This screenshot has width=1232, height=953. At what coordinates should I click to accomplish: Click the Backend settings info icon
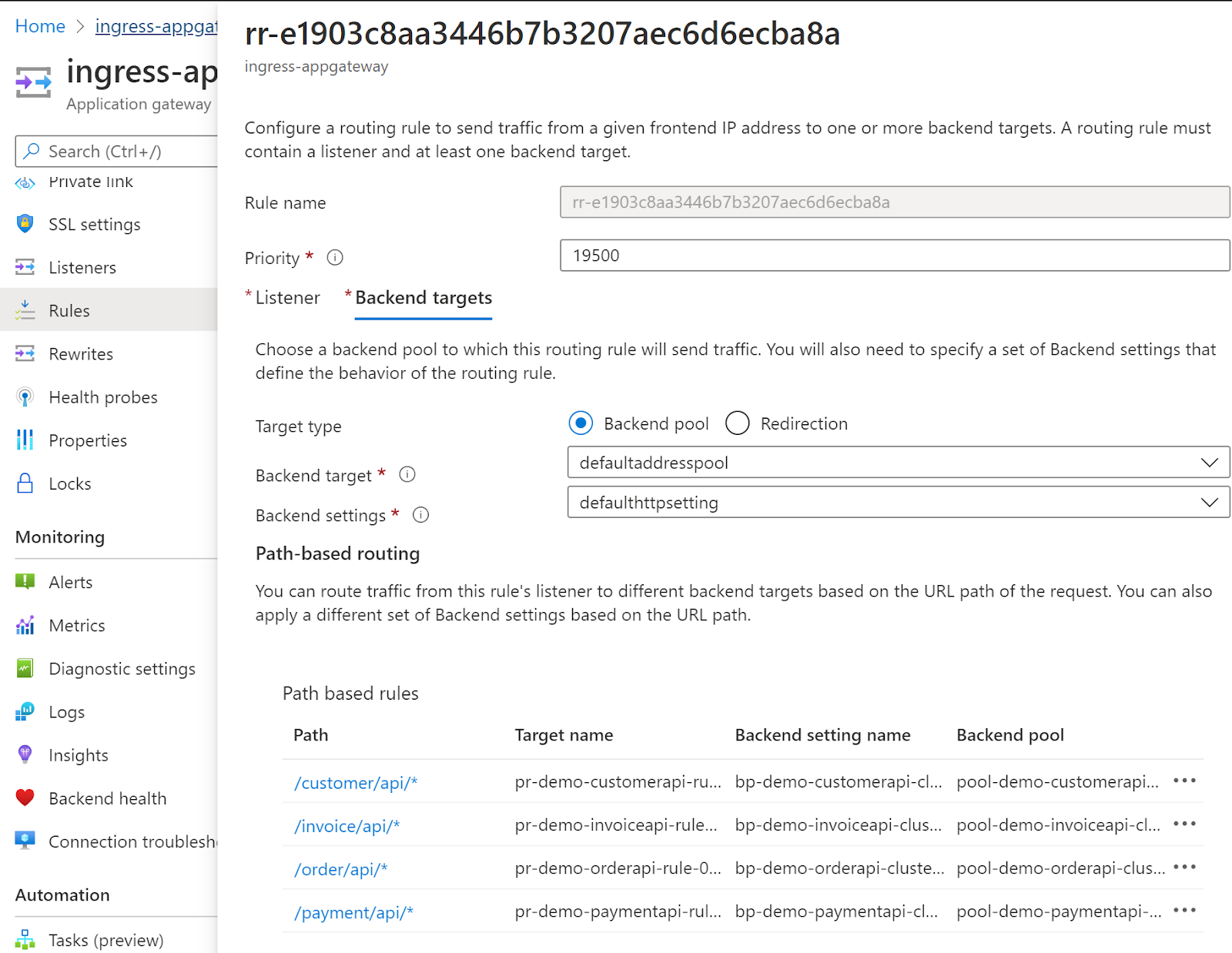(420, 515)
